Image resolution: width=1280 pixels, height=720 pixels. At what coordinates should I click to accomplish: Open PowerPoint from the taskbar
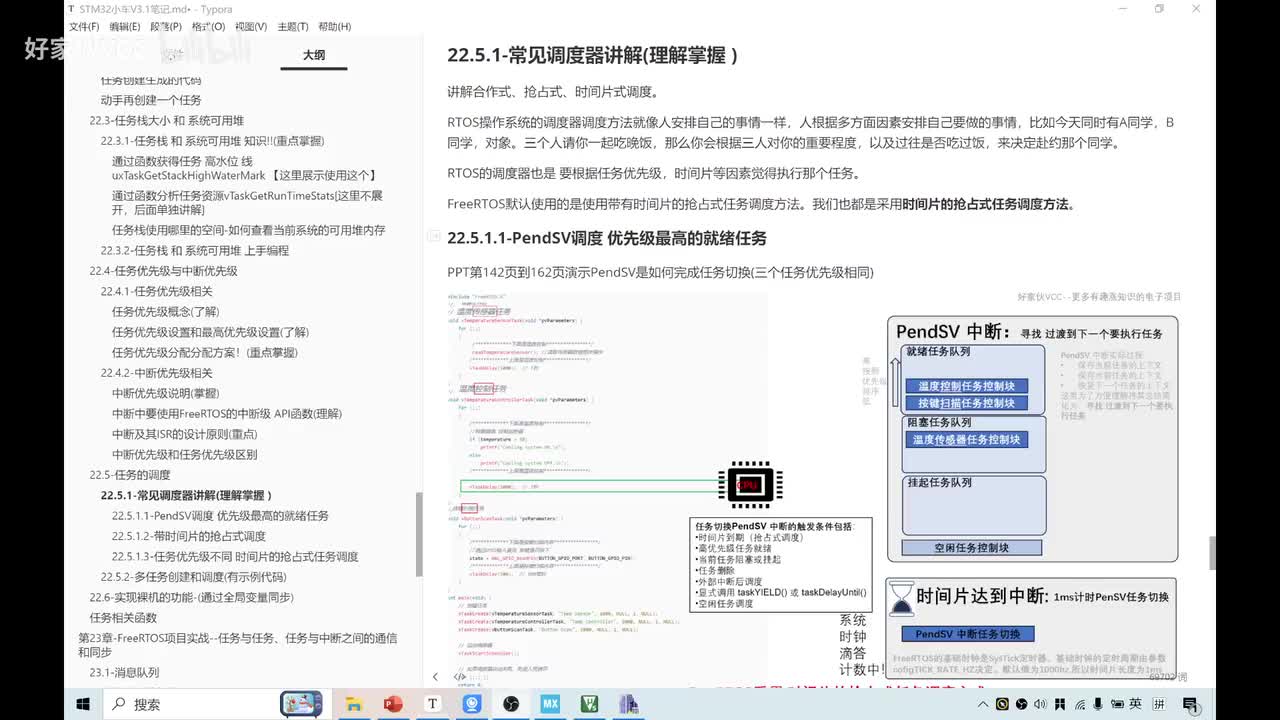click(393, 704)
